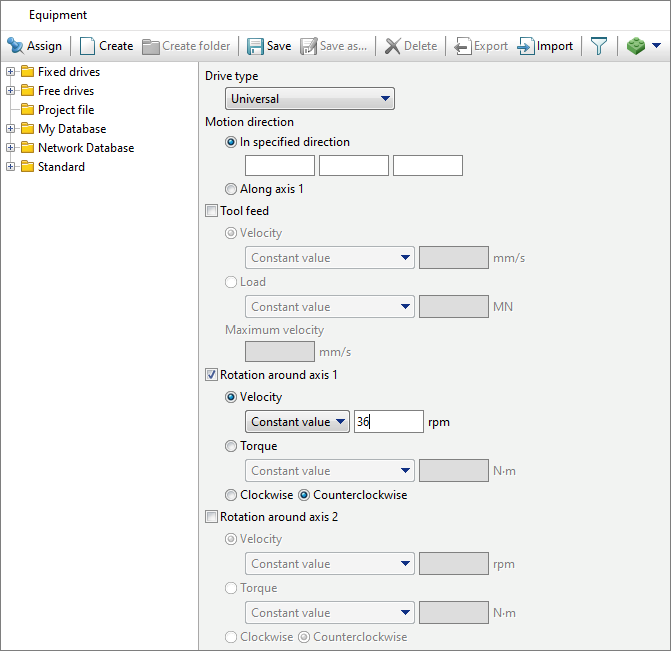Open the rotation velocity Constant value dropdown
Viewport: 671px width, 651px height.
(x=297, y=422)
